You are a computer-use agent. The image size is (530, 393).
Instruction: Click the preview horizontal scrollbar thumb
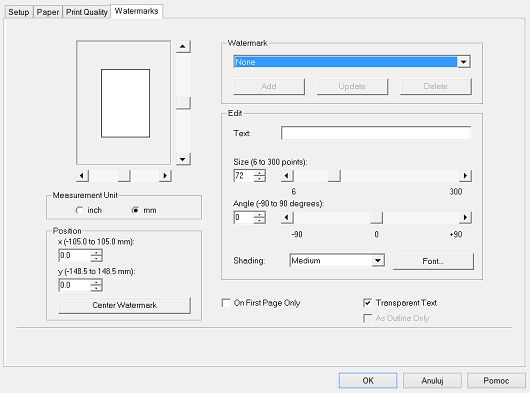click(x=124, y=176)
